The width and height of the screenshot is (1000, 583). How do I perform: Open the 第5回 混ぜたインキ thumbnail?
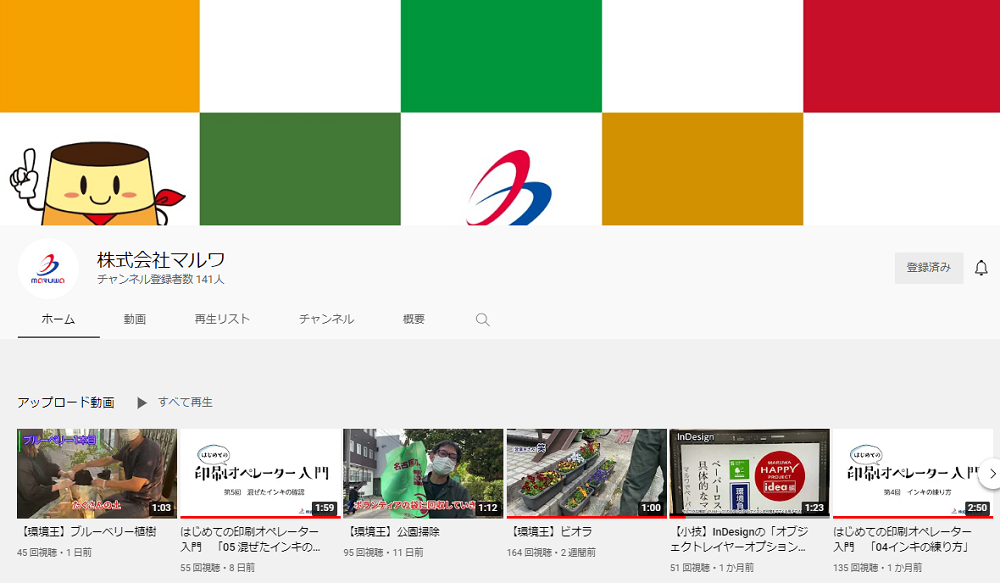pos(260,473)
